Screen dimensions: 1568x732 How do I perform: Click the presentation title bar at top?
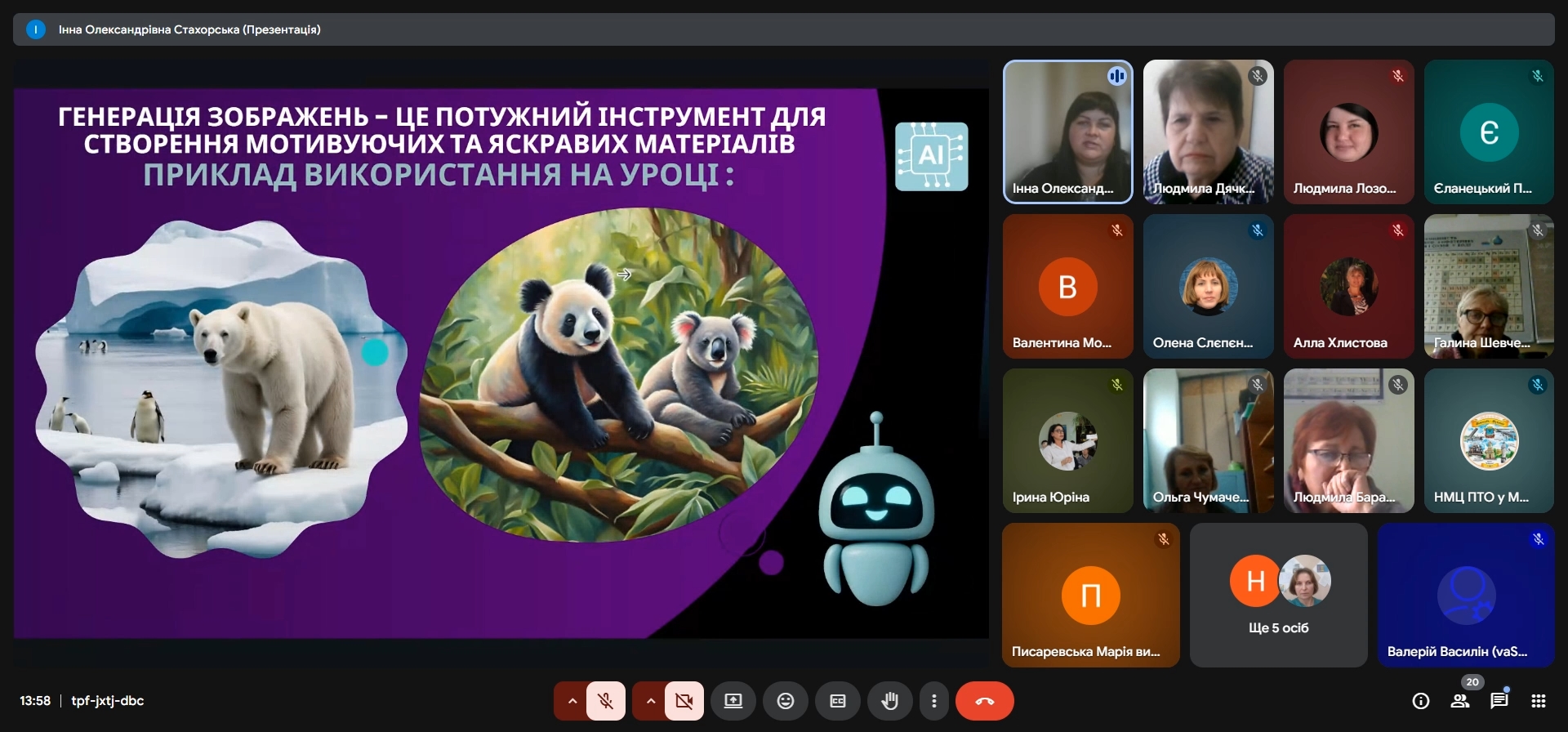coord(783,29)
